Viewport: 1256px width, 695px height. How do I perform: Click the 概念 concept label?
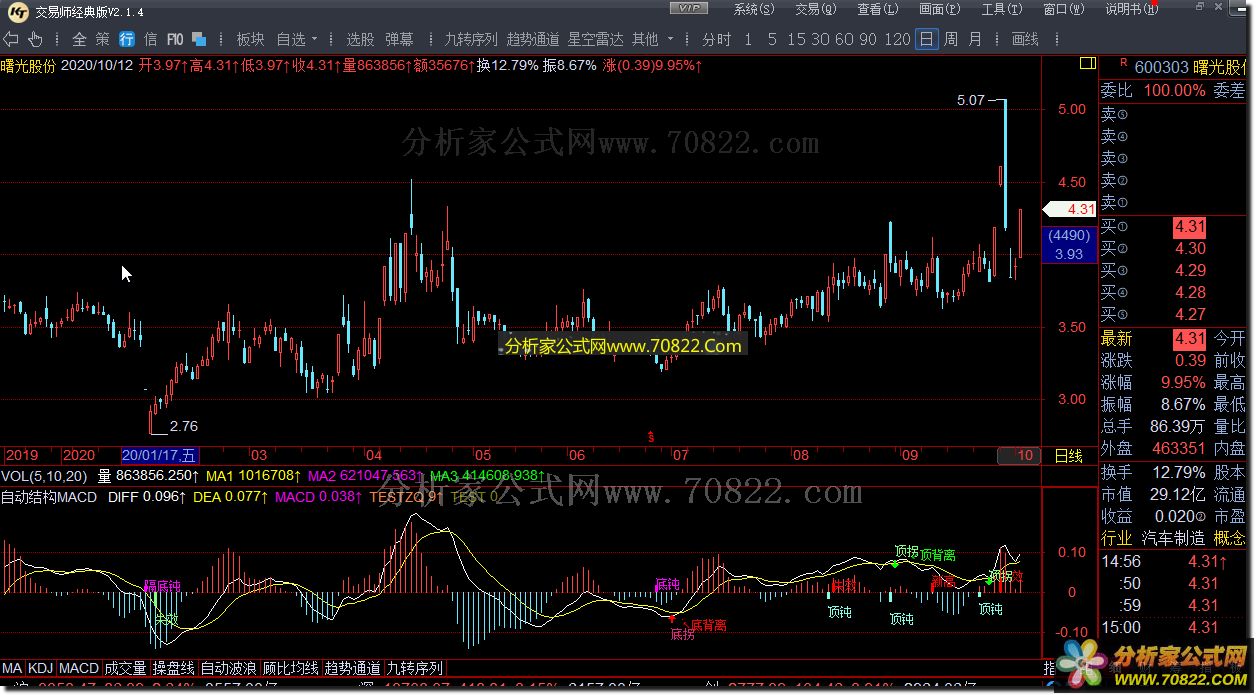point(1229,538)
